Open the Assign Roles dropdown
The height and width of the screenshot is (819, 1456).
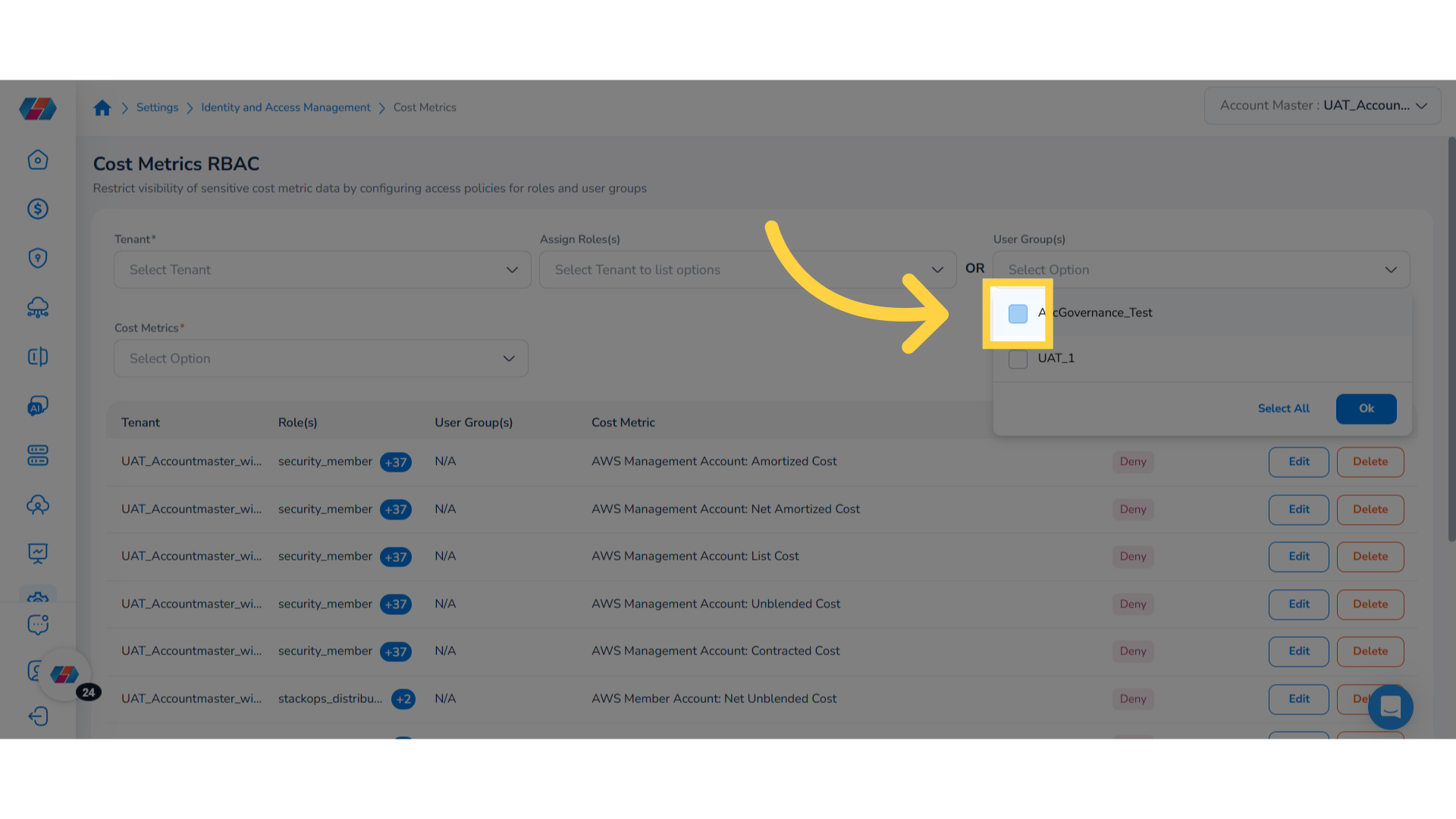pos(748,270)
